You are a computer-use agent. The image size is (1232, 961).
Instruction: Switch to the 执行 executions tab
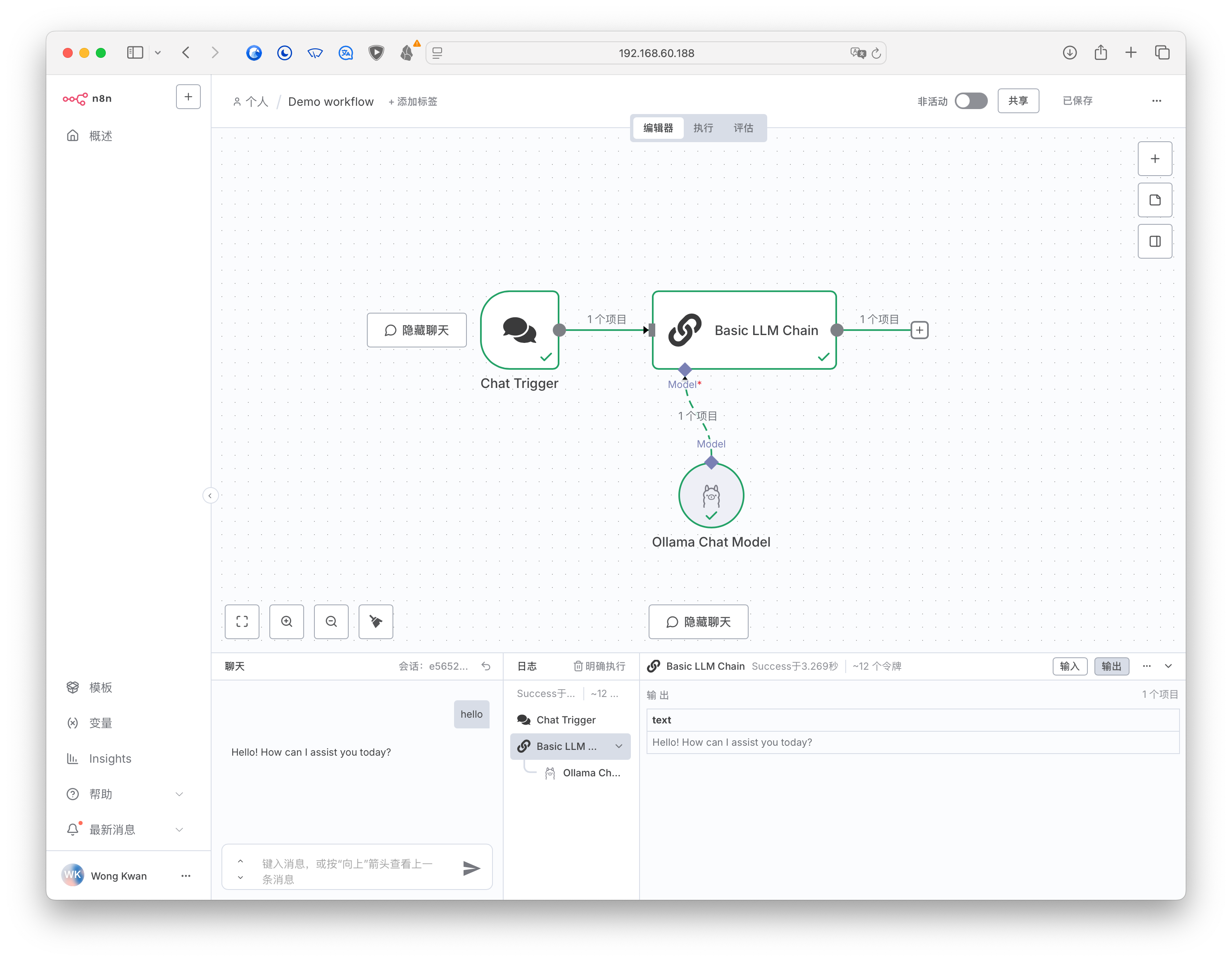click(x=703, y=128)
